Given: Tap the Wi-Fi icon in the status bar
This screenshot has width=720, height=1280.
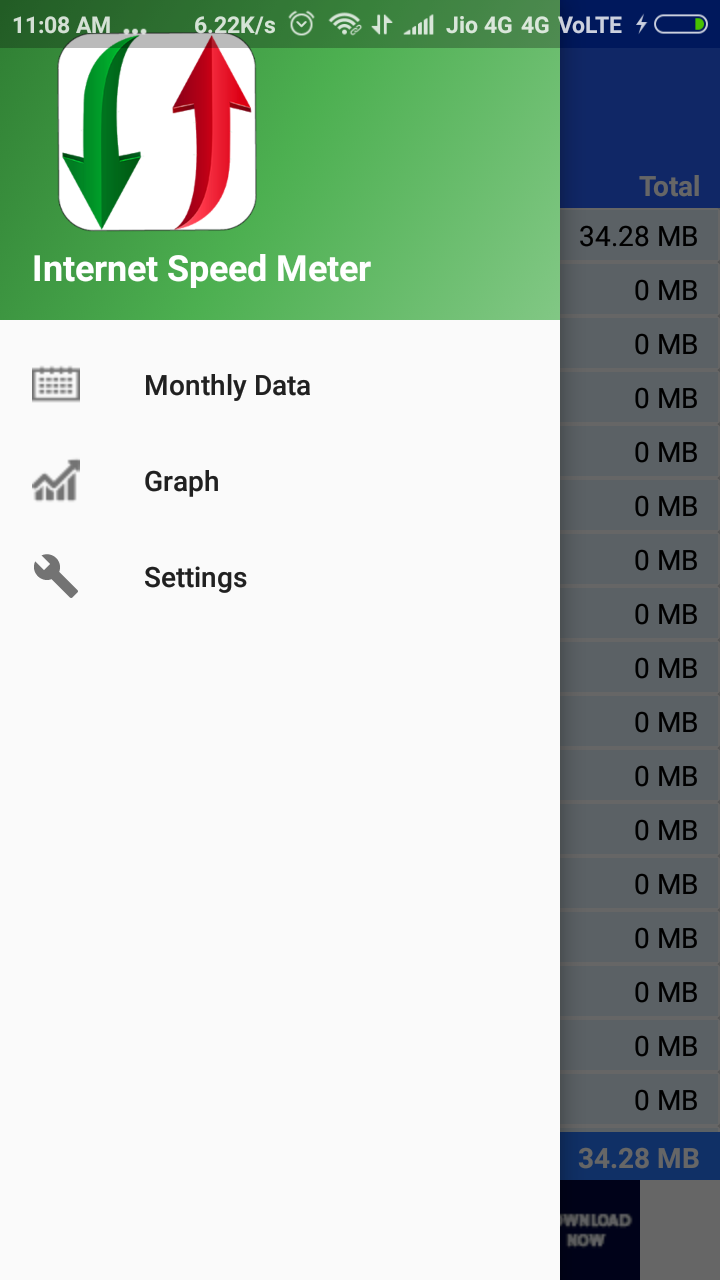Looking at the screenshot, I should click(346, 22).
